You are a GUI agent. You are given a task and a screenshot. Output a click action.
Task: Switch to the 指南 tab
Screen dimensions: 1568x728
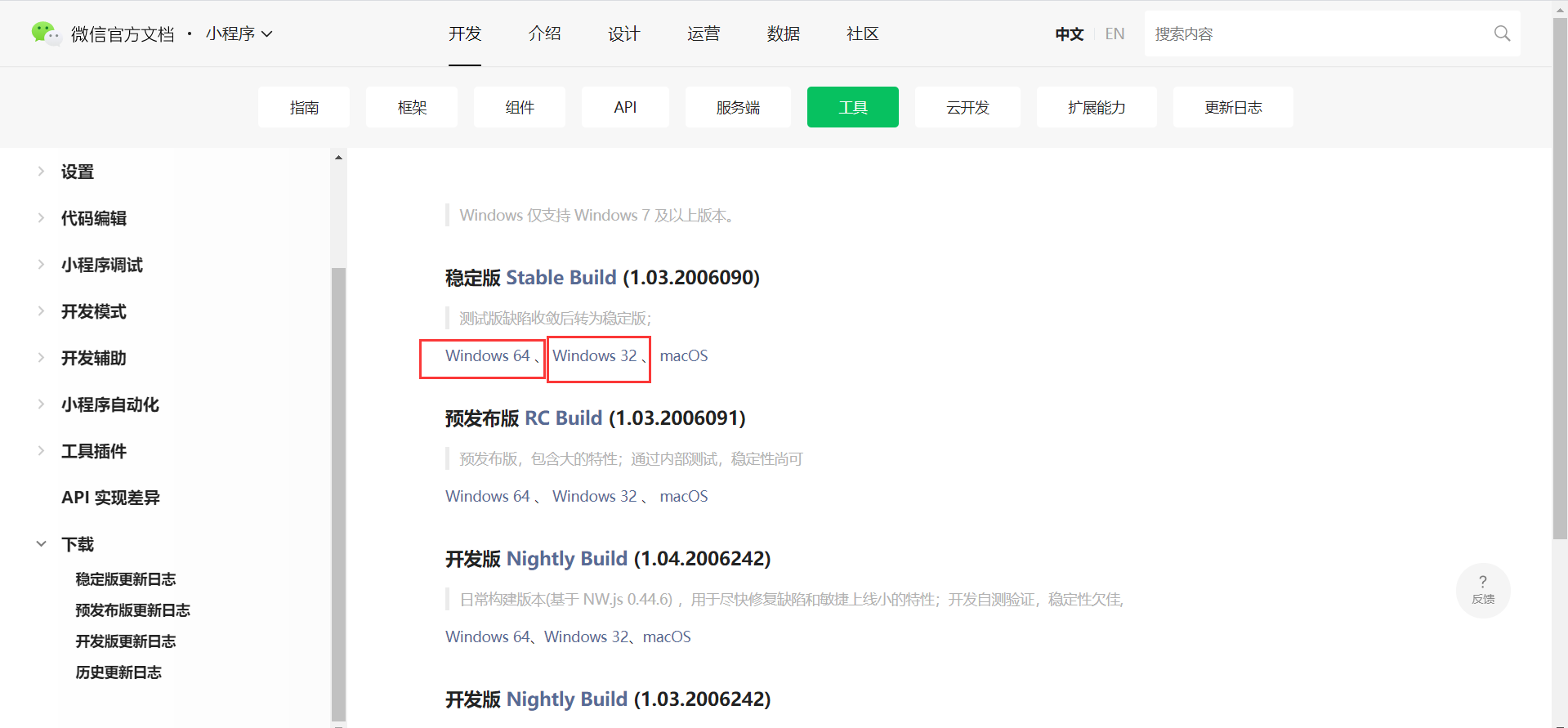click(x=304, y=107)
